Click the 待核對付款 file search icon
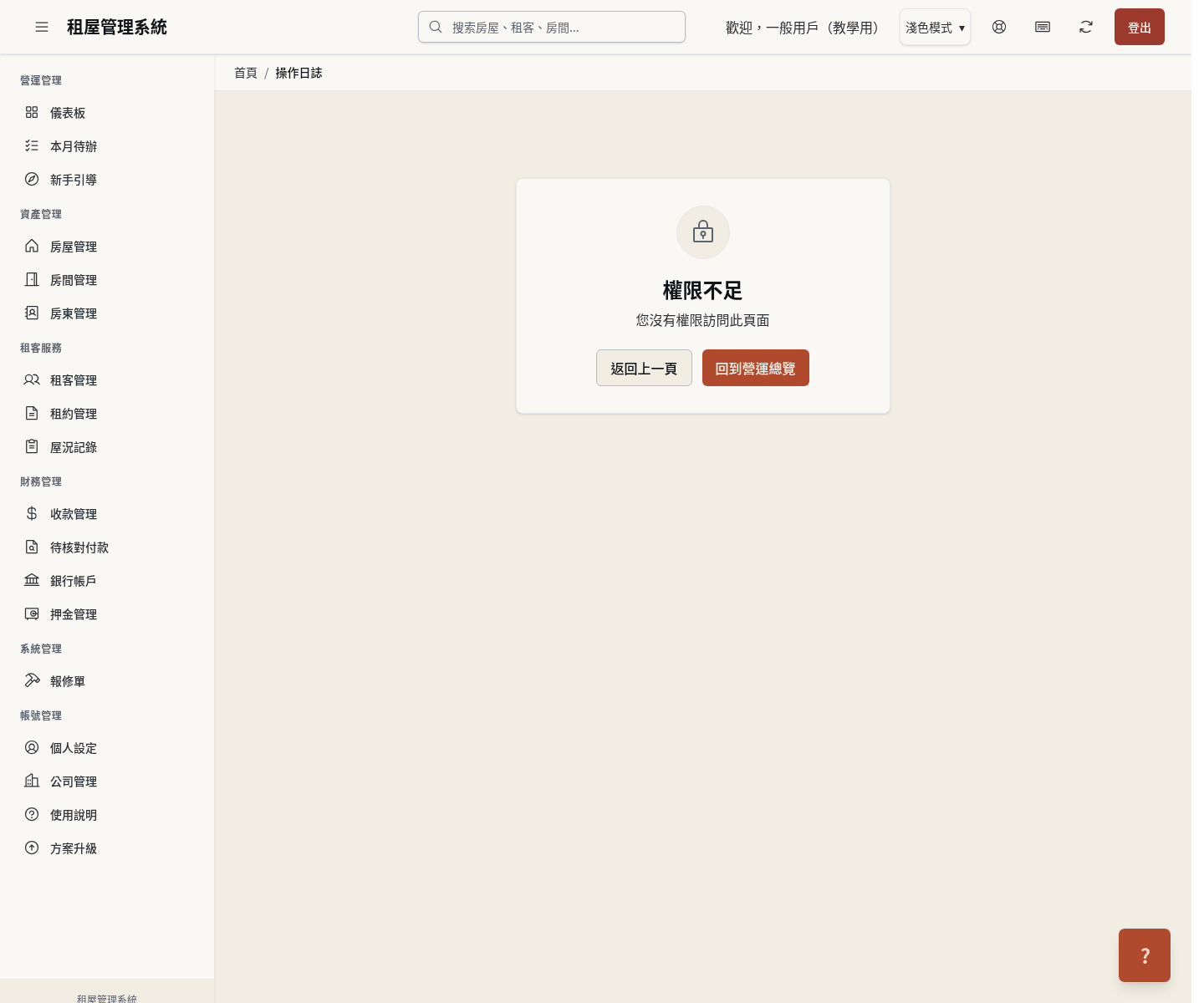This screenshot has width=1204, height=1003. tap(32, 547)
